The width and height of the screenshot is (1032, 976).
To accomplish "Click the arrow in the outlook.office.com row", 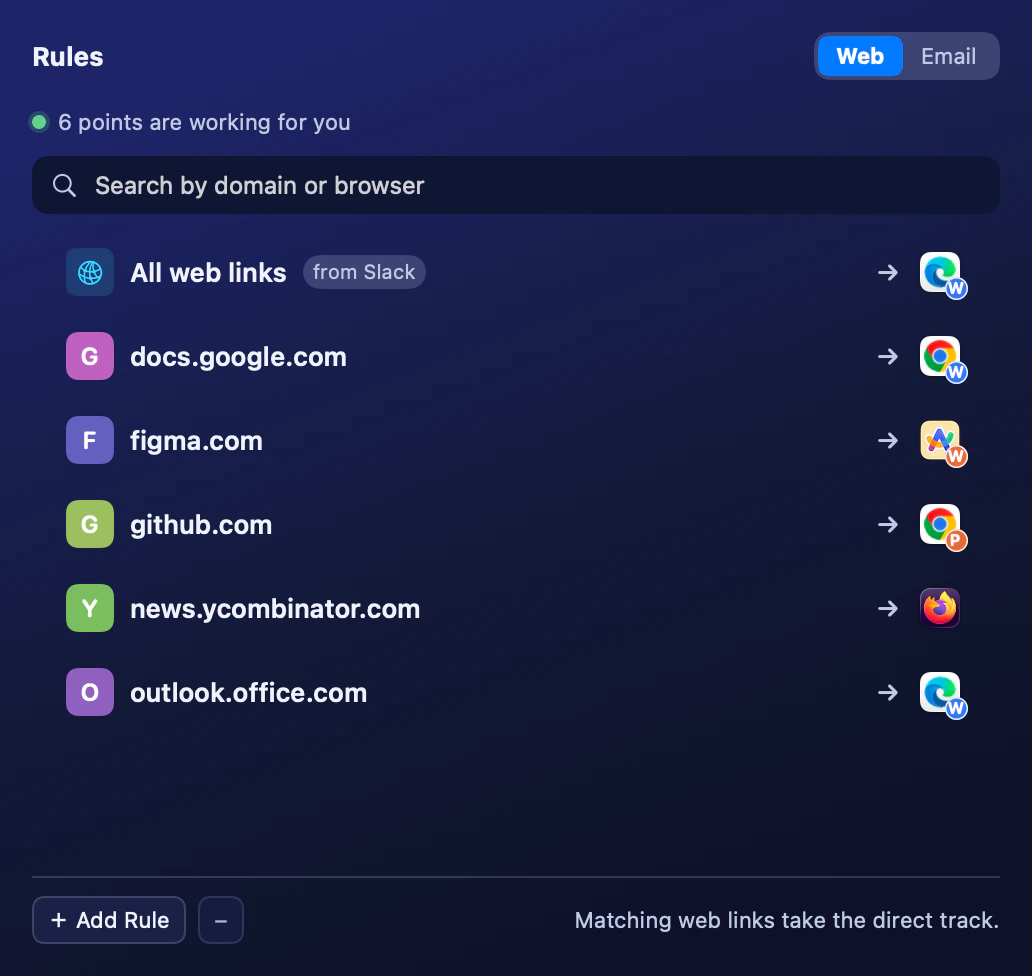I will pos(888,692).
